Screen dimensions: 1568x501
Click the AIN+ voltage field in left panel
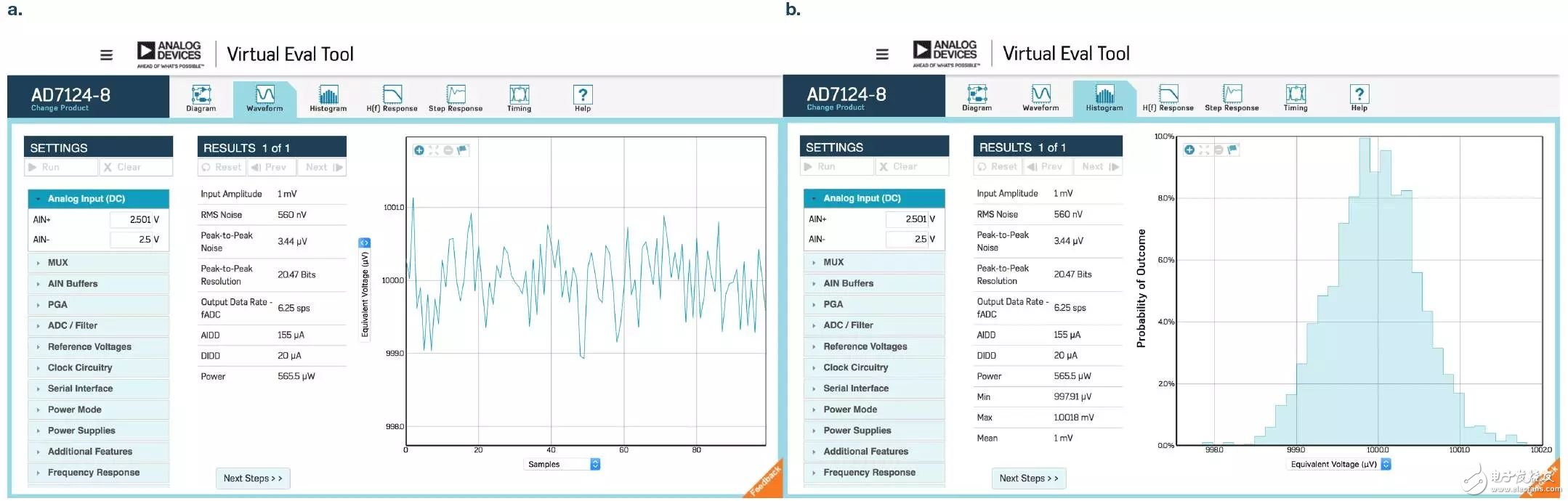coord(134,219)
